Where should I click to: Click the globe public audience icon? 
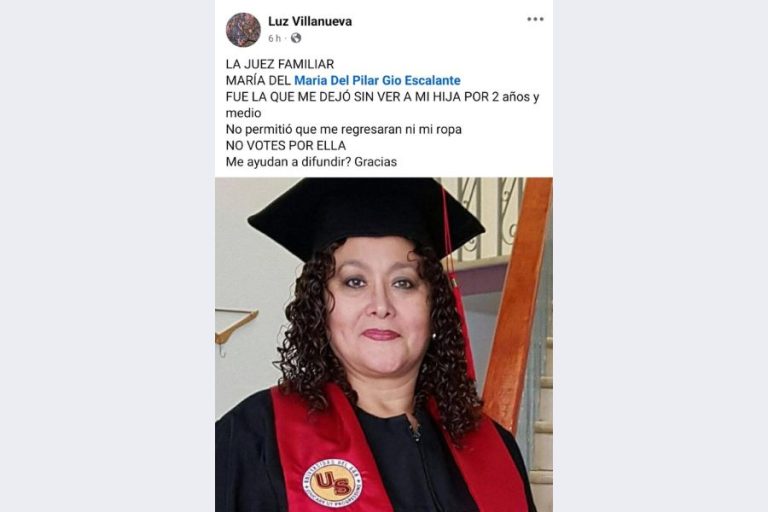pyautogui.click(x=296, y=38)
